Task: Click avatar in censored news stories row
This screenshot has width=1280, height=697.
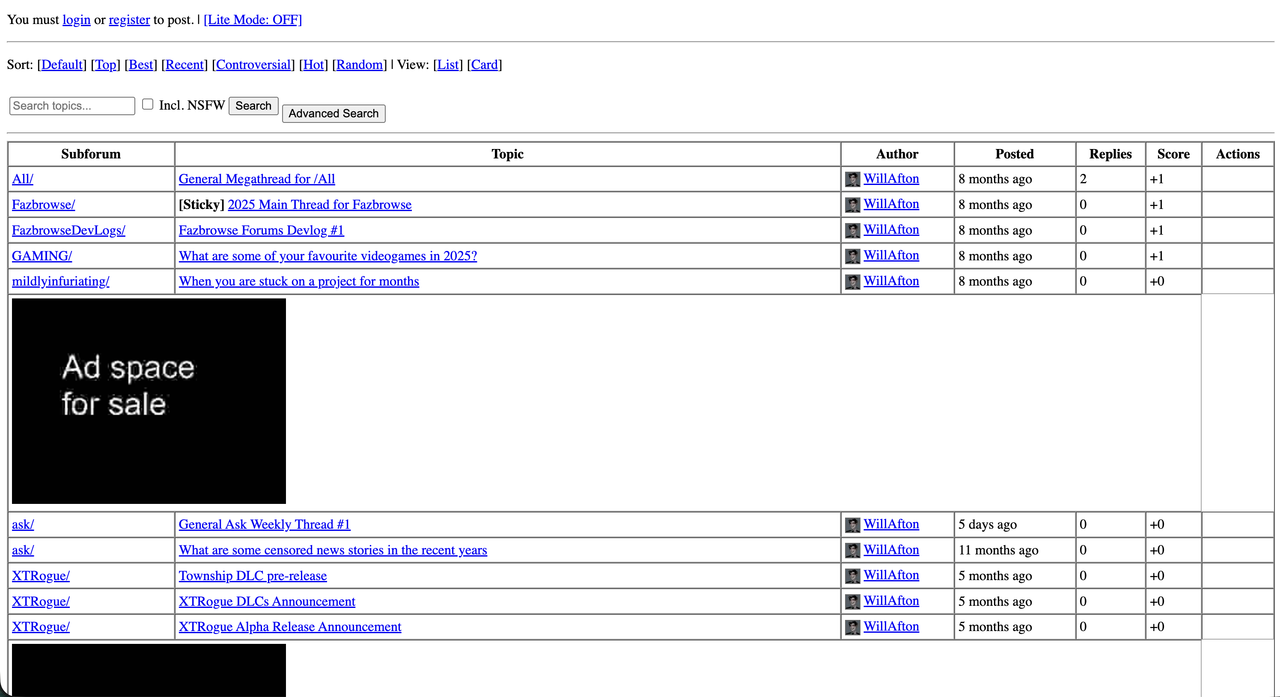Action: 852,551
